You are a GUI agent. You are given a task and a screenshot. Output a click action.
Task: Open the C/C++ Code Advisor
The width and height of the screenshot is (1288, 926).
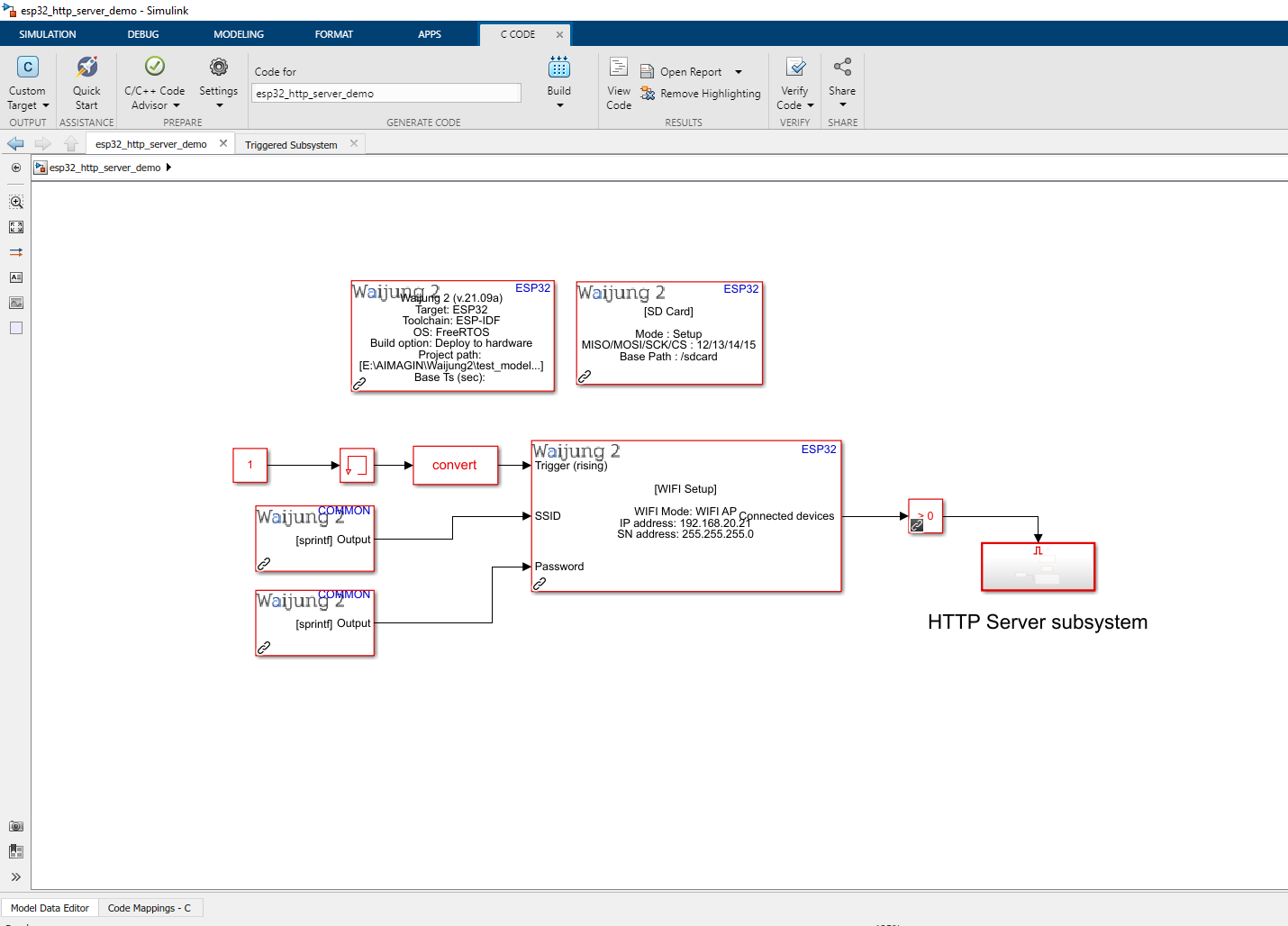[x=154, y=83]
